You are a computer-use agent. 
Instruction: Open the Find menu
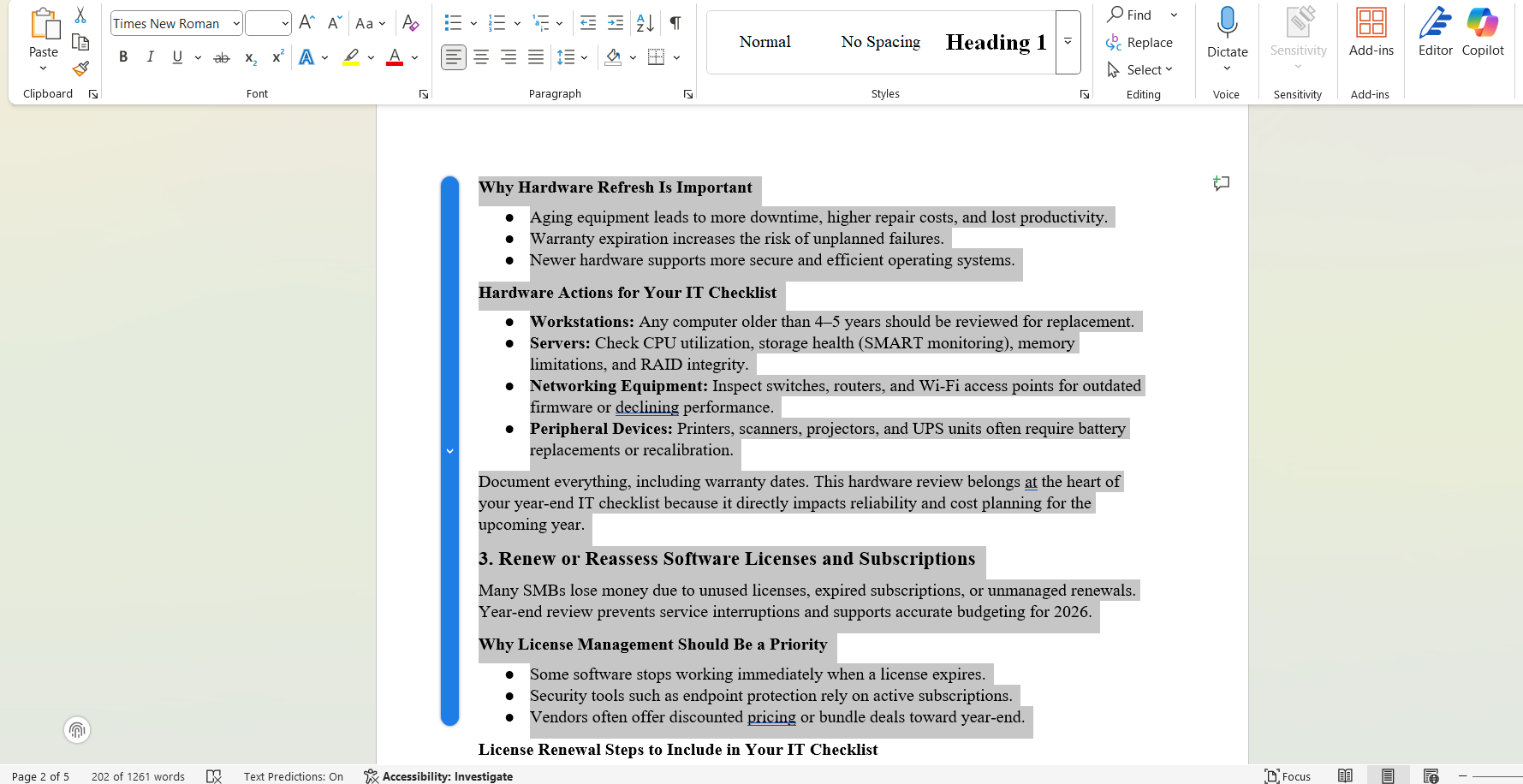point(1139,15)
